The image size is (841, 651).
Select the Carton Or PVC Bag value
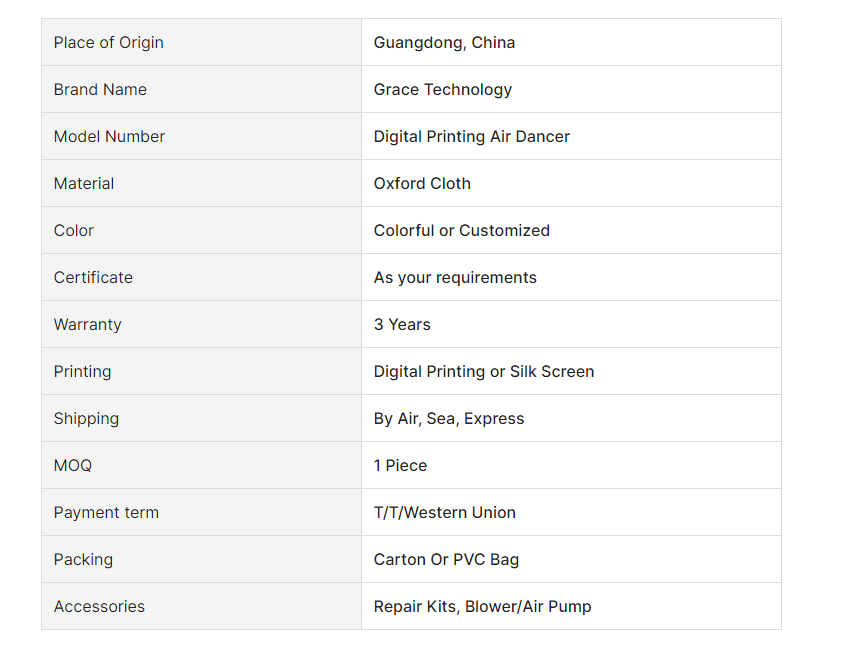coord(446,560)
